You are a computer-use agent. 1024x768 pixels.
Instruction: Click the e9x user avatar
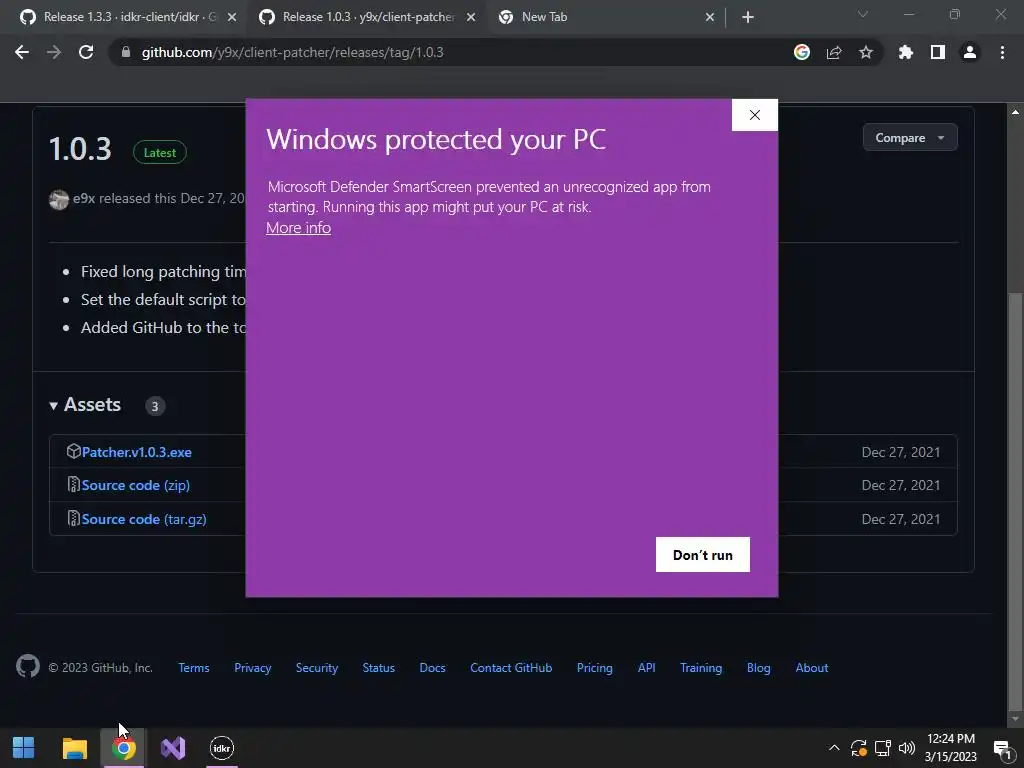pos(59,199)
